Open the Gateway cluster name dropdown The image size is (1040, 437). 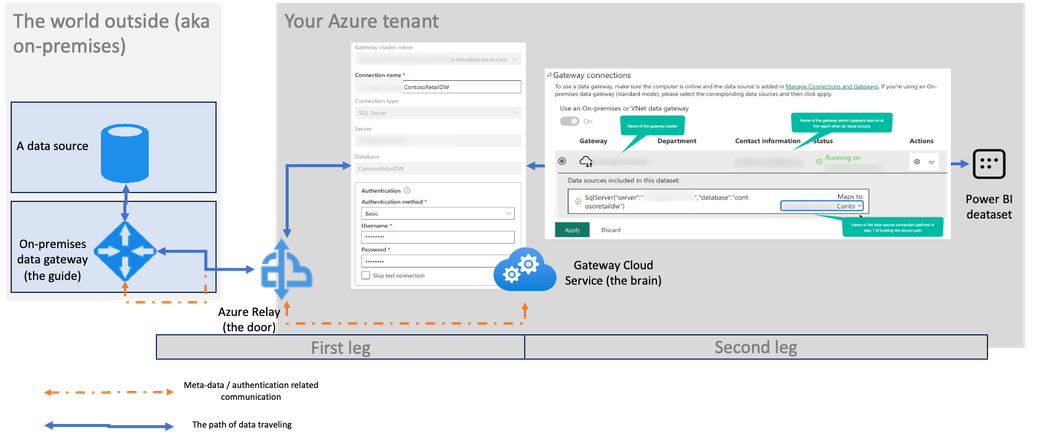pos(438,59)
